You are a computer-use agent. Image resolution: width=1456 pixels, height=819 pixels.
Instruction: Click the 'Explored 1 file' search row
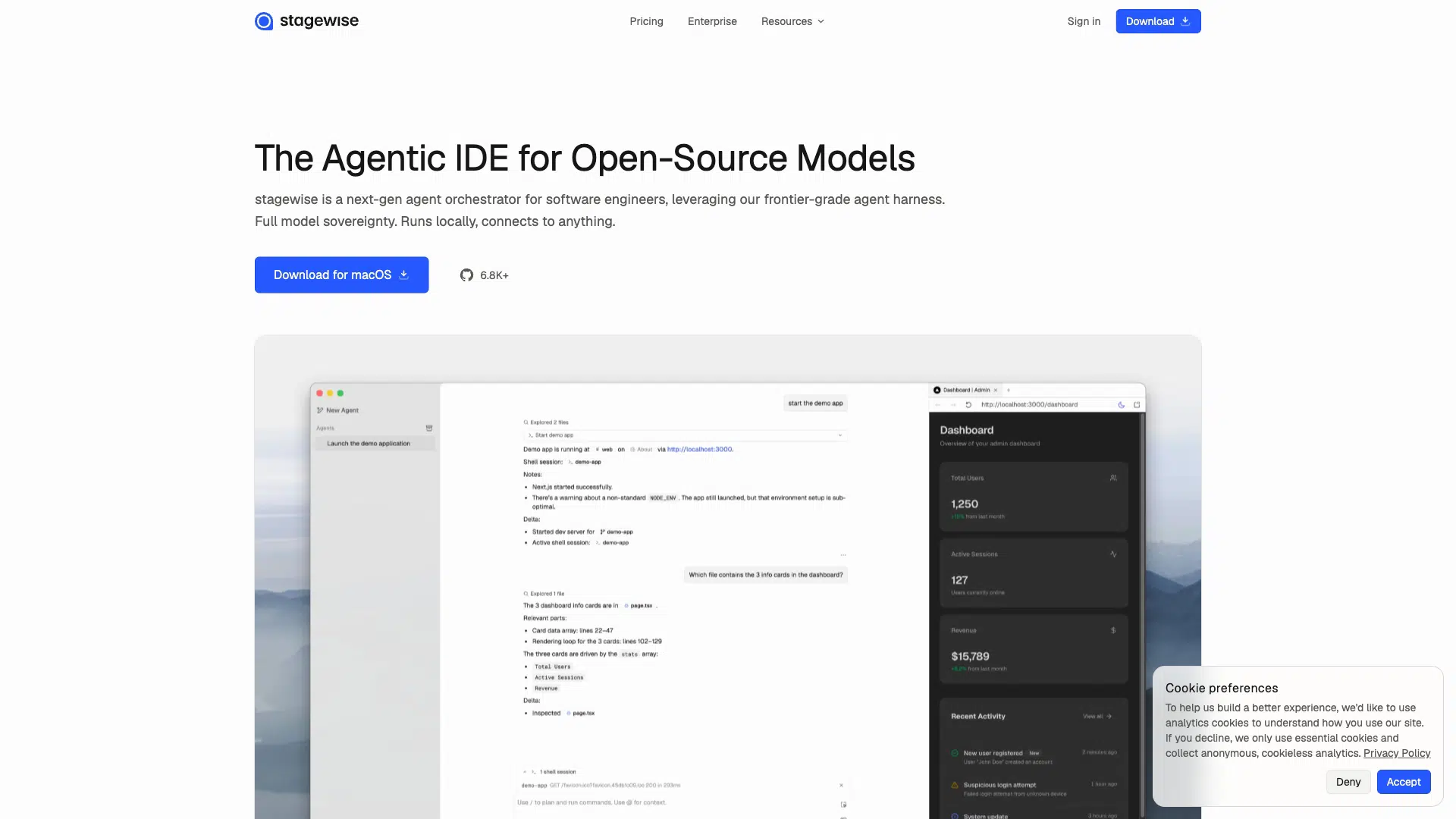(544, 594)
